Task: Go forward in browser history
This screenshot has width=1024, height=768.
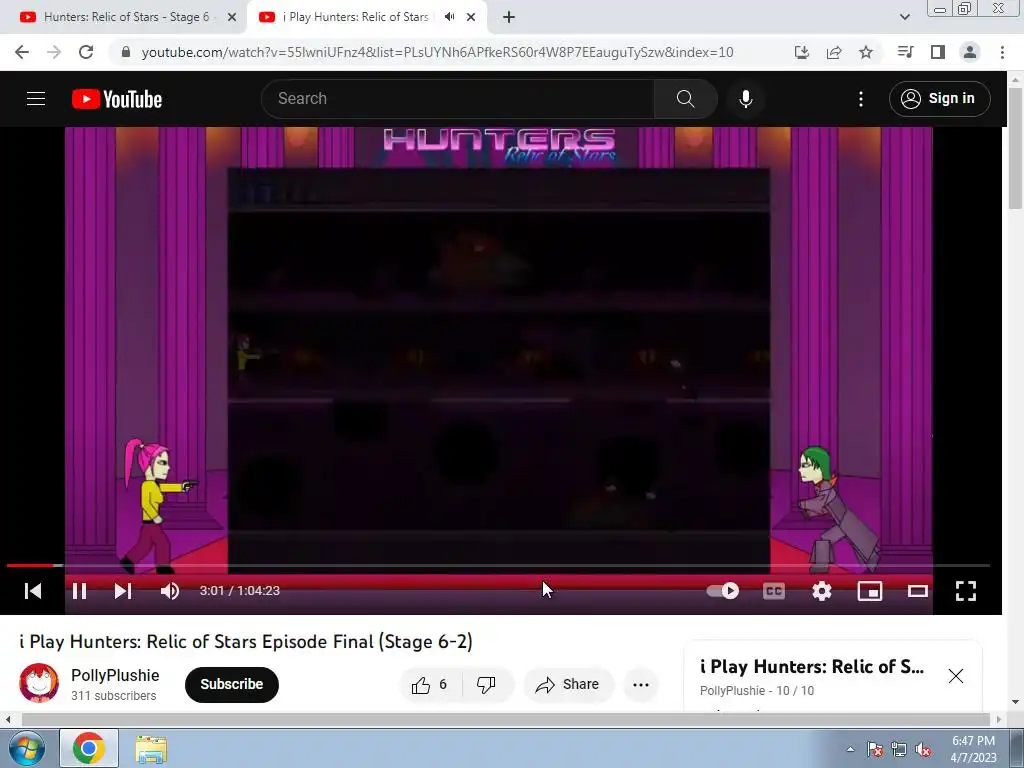Action: tap(54, 52)
